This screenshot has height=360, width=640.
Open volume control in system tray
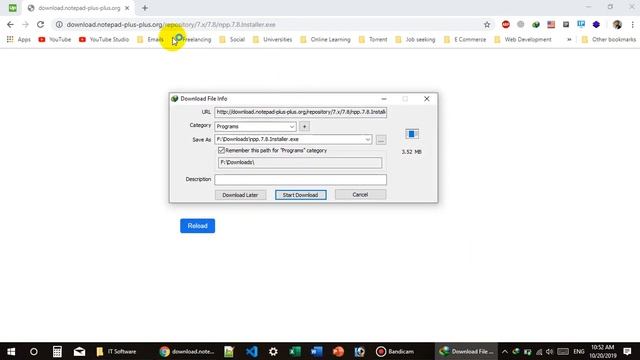549,351
